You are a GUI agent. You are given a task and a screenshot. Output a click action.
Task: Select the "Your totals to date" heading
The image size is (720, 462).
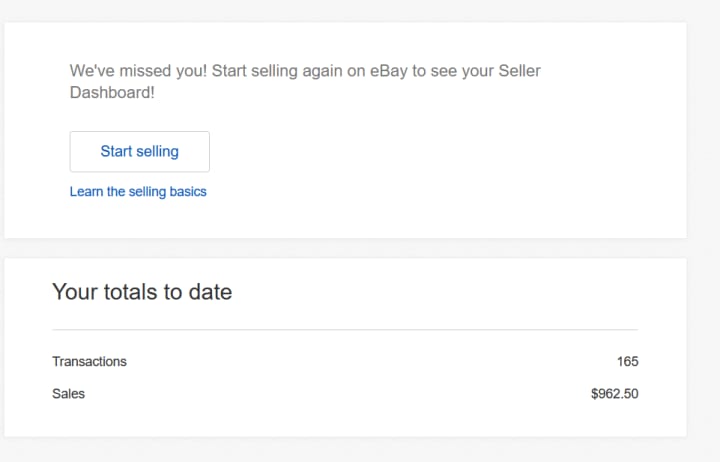(x=142, y=292)
